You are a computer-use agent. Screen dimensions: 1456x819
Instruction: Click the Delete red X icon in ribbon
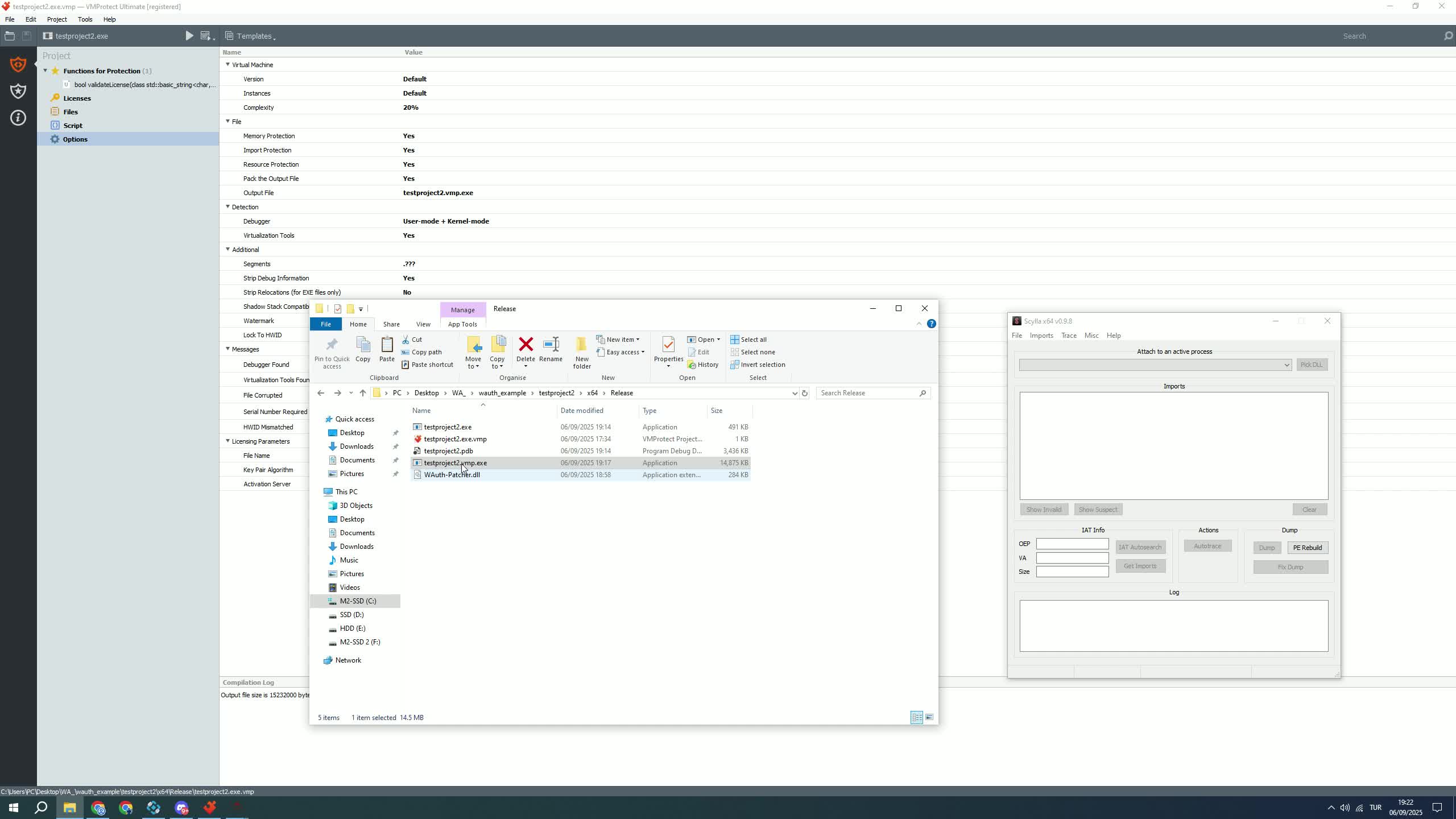click(x=526, y=345)
